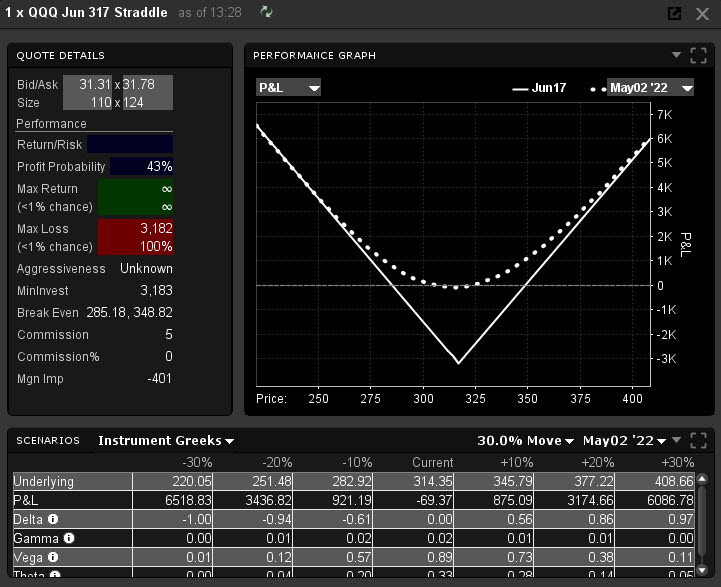Click the Delta 0.97 cell
This screenshot has width=721, height=587.
(655, 519)
